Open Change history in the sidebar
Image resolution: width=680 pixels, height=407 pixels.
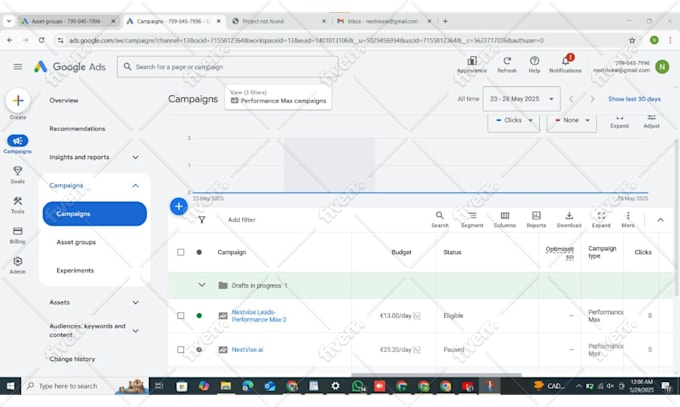tap(72, 359)
